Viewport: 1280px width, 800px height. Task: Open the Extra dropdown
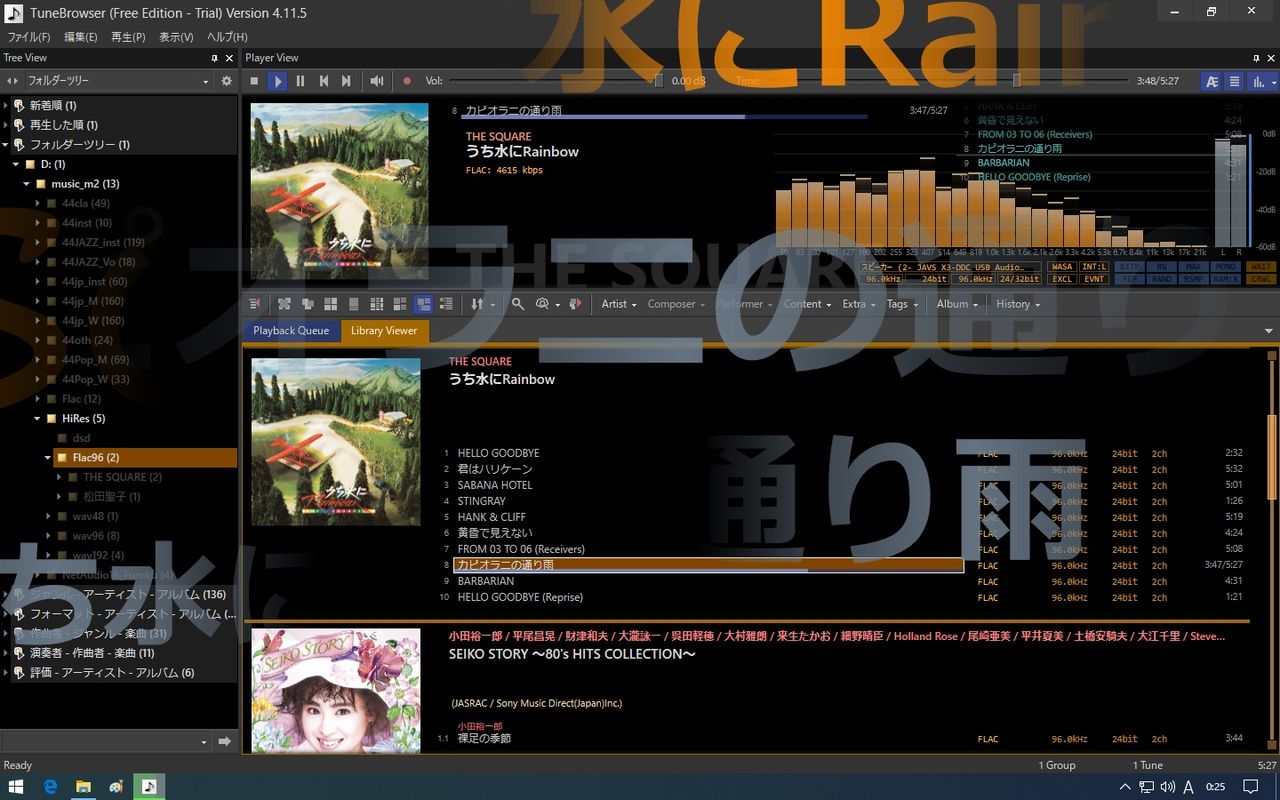click(859, 304)
